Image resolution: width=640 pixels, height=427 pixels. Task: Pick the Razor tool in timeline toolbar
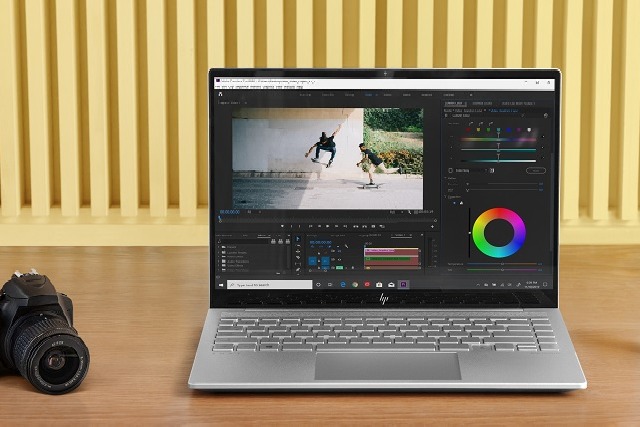[x=297, y=259]
